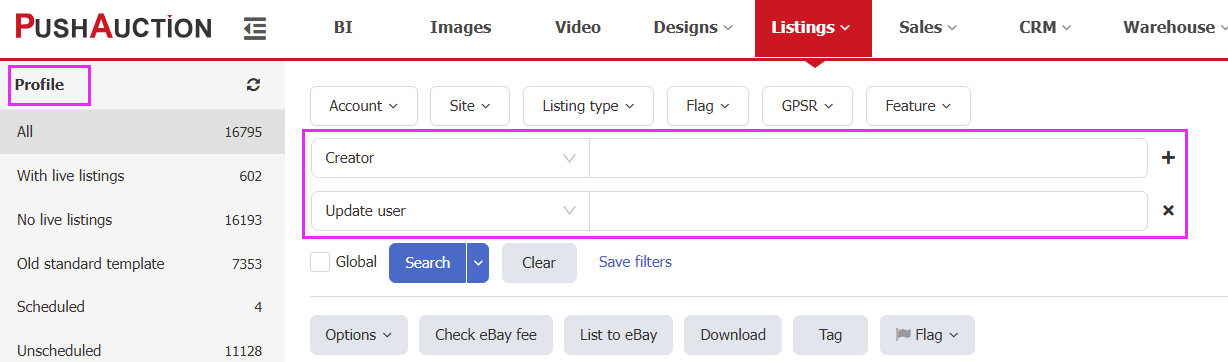Screen dimensions: 1228x362
Task: Click the Clear button
Action: point(539,263)
